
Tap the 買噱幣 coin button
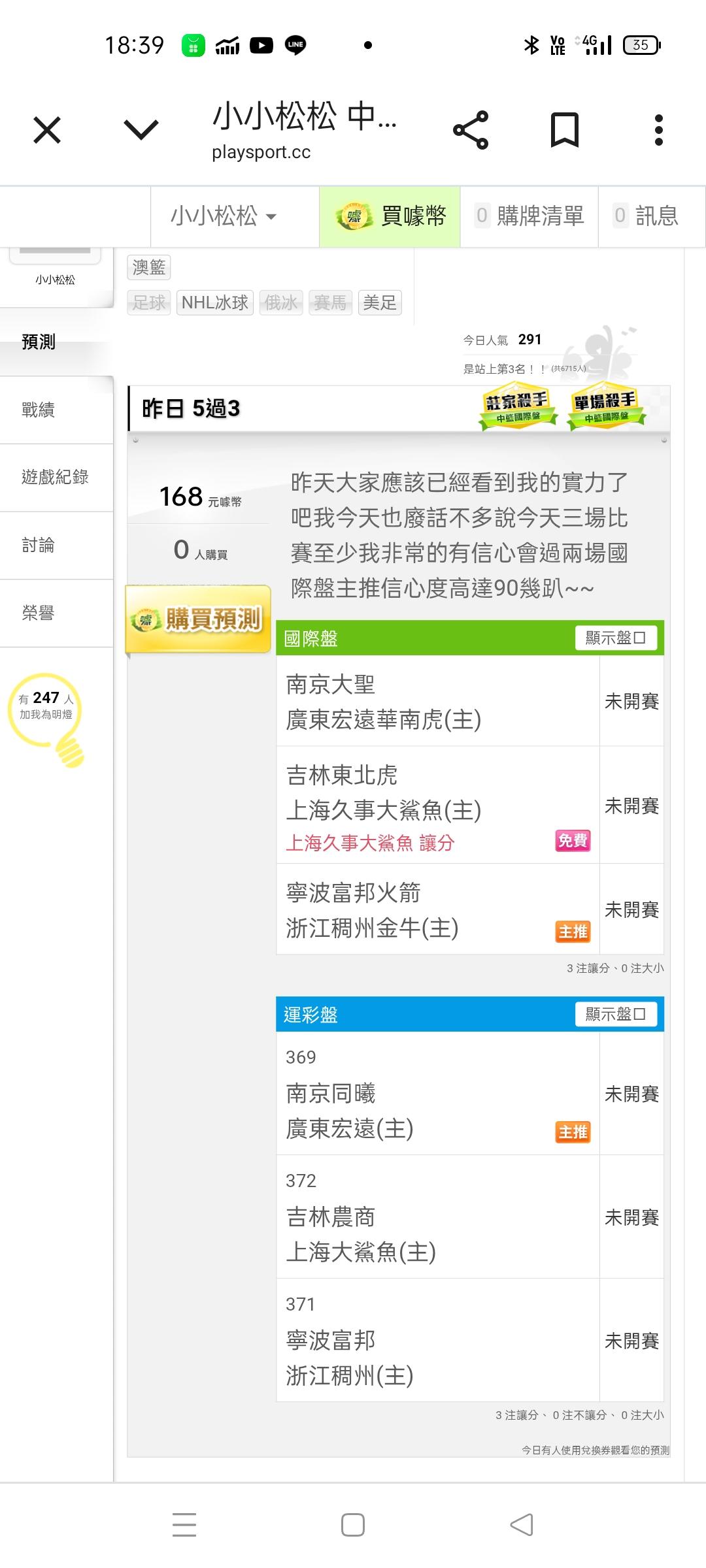(390, 216)
